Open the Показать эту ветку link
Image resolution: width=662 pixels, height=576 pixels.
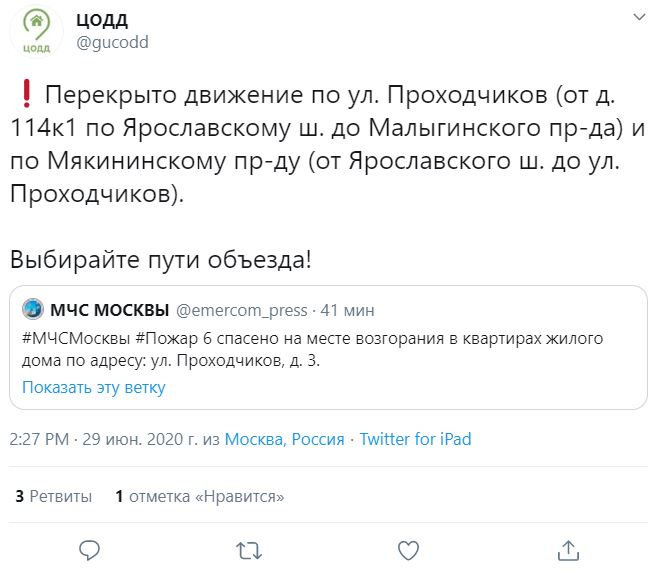click(x=93, y=387)
